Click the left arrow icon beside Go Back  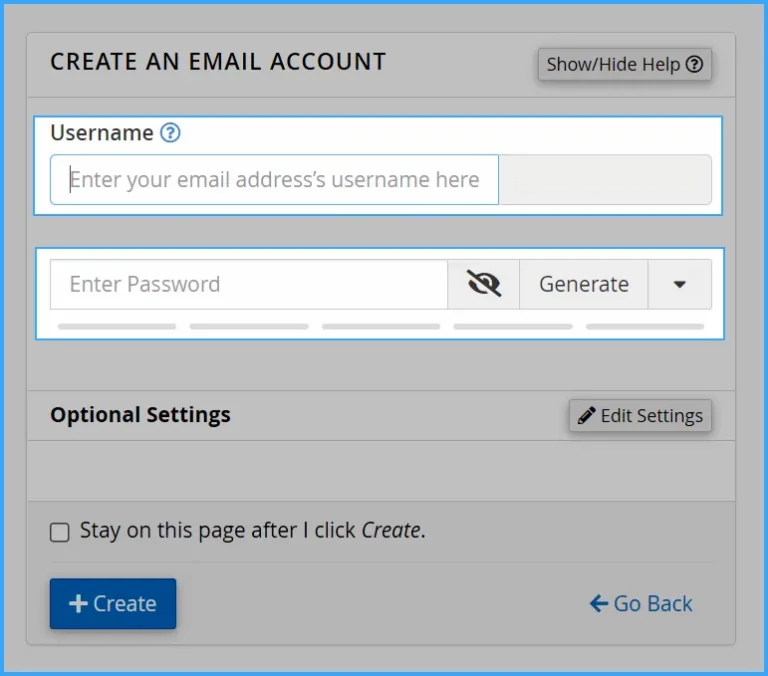tap(599, 604)
